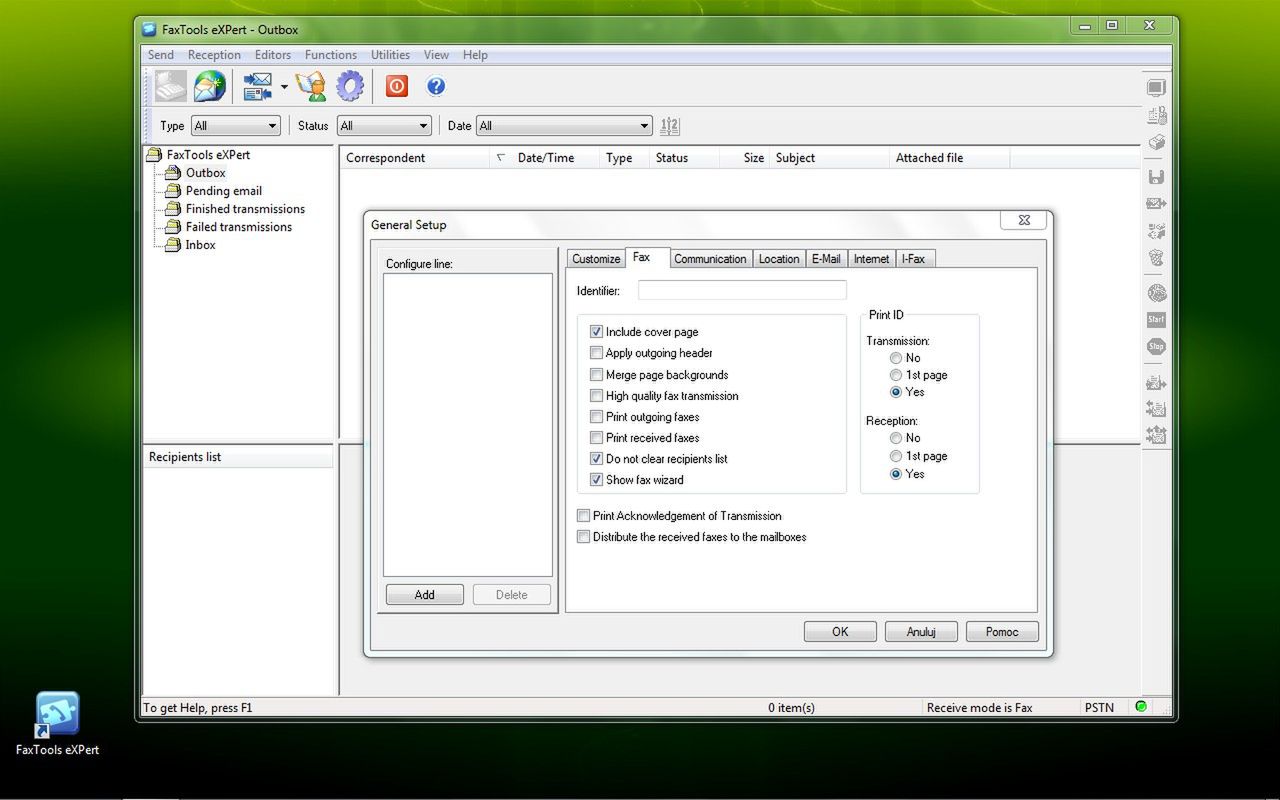Open the Functions menu

pos(331,55)
